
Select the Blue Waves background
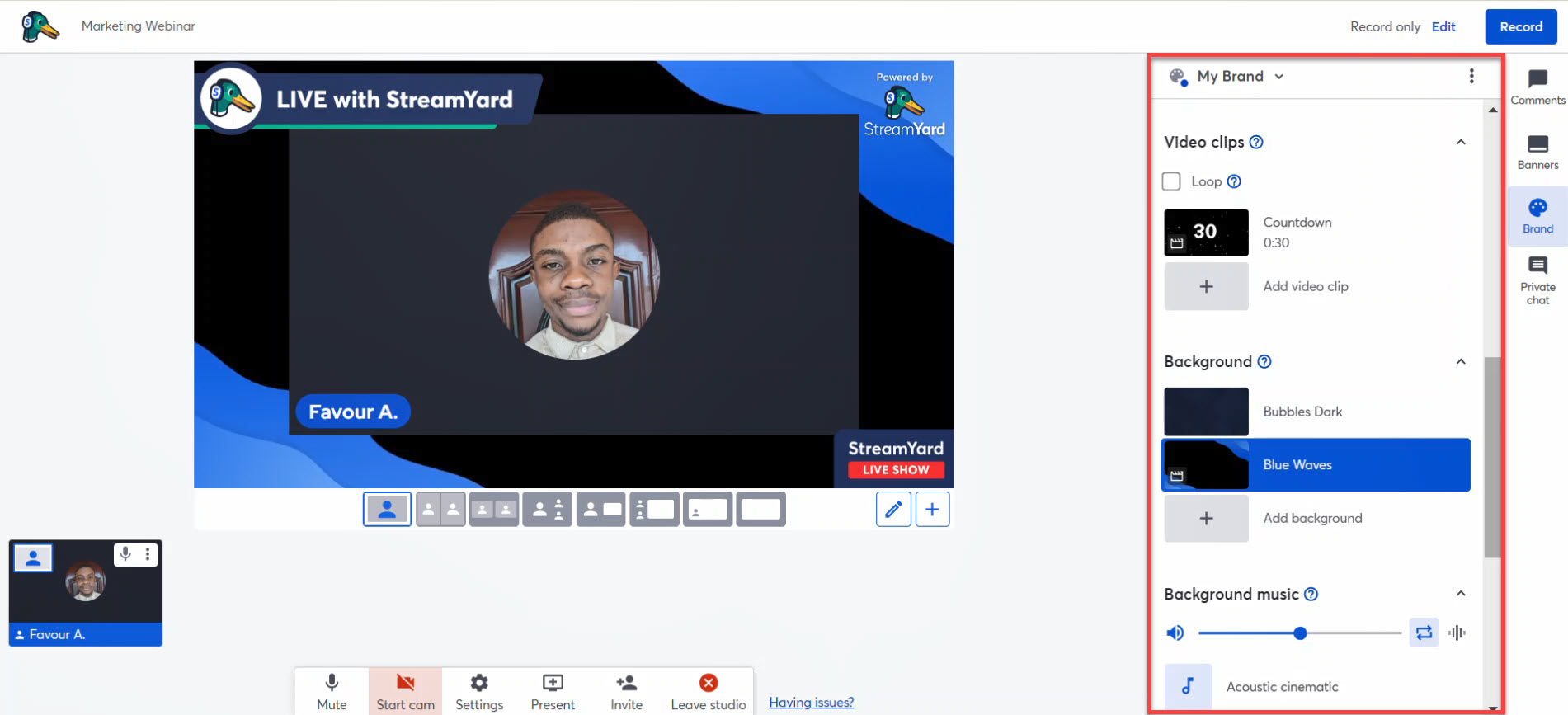1316,465
